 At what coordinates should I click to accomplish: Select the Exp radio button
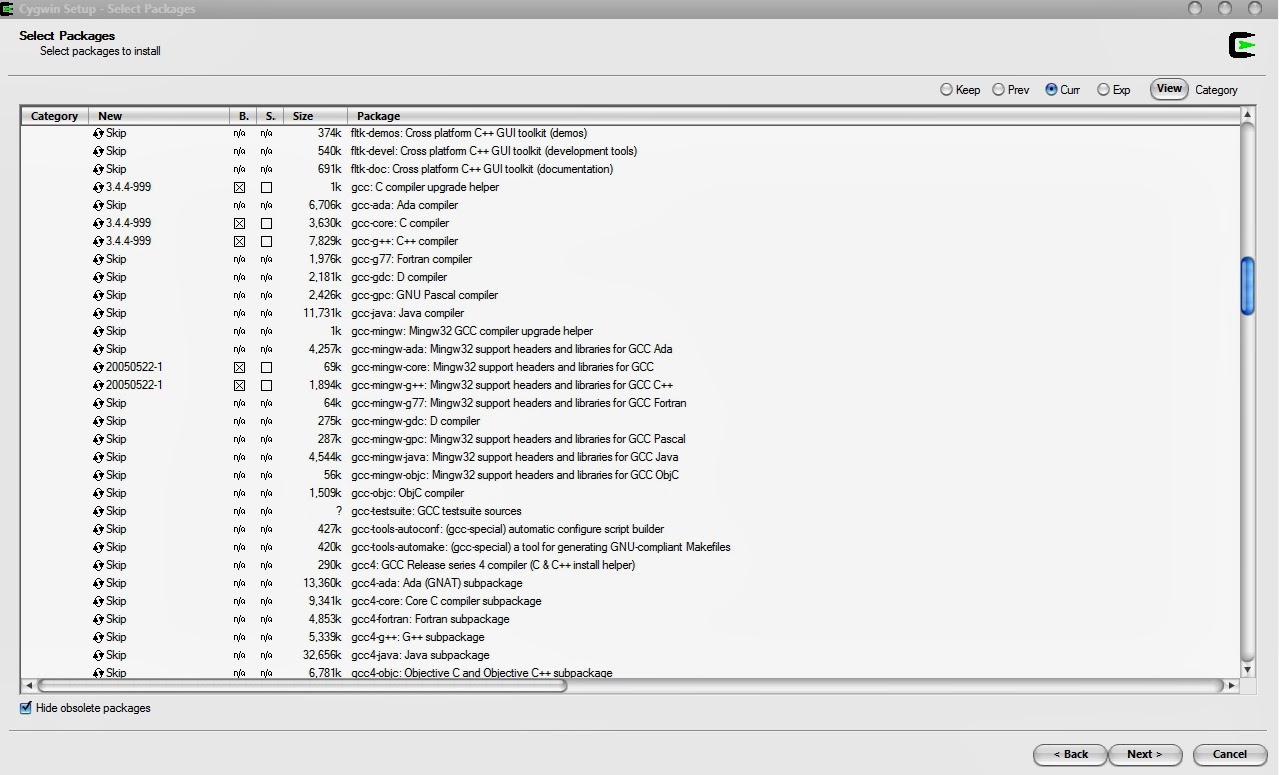[x=1103, y=89]
